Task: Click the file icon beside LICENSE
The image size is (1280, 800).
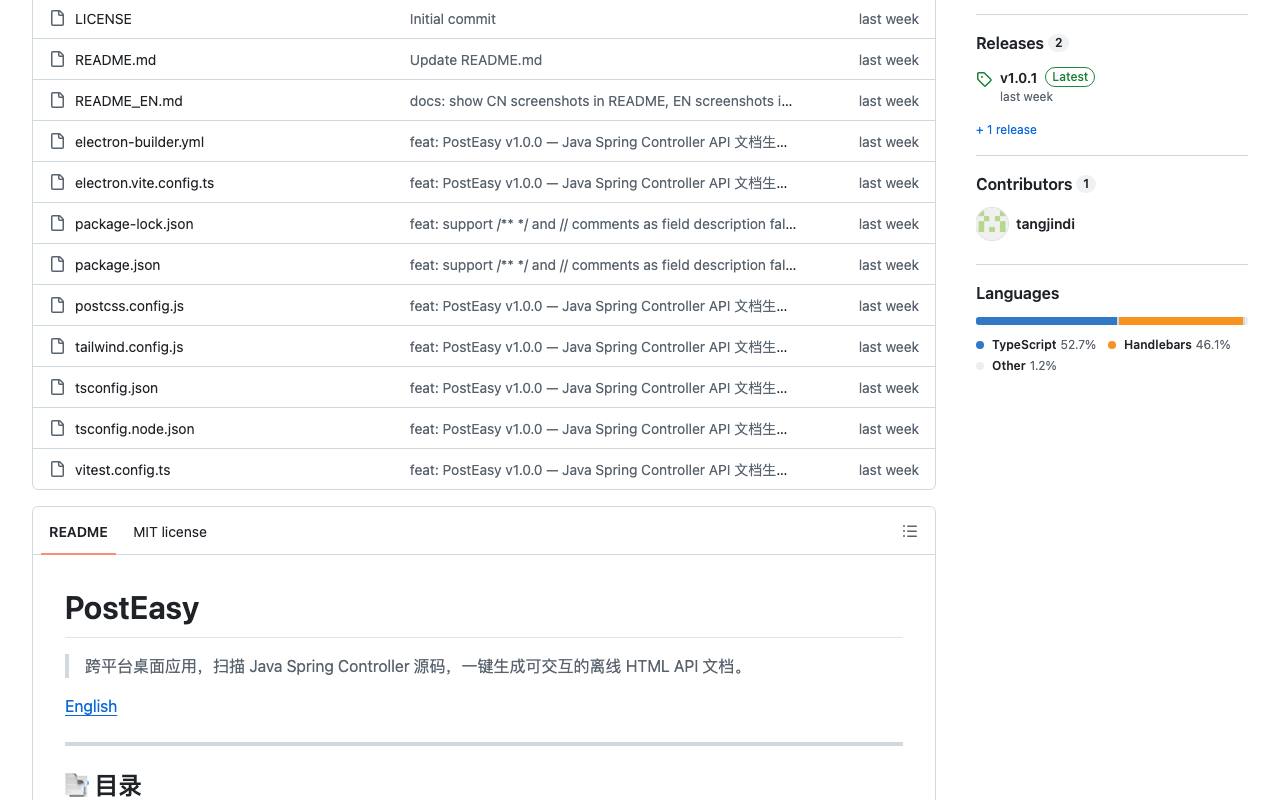Action: tap(57, 19)
